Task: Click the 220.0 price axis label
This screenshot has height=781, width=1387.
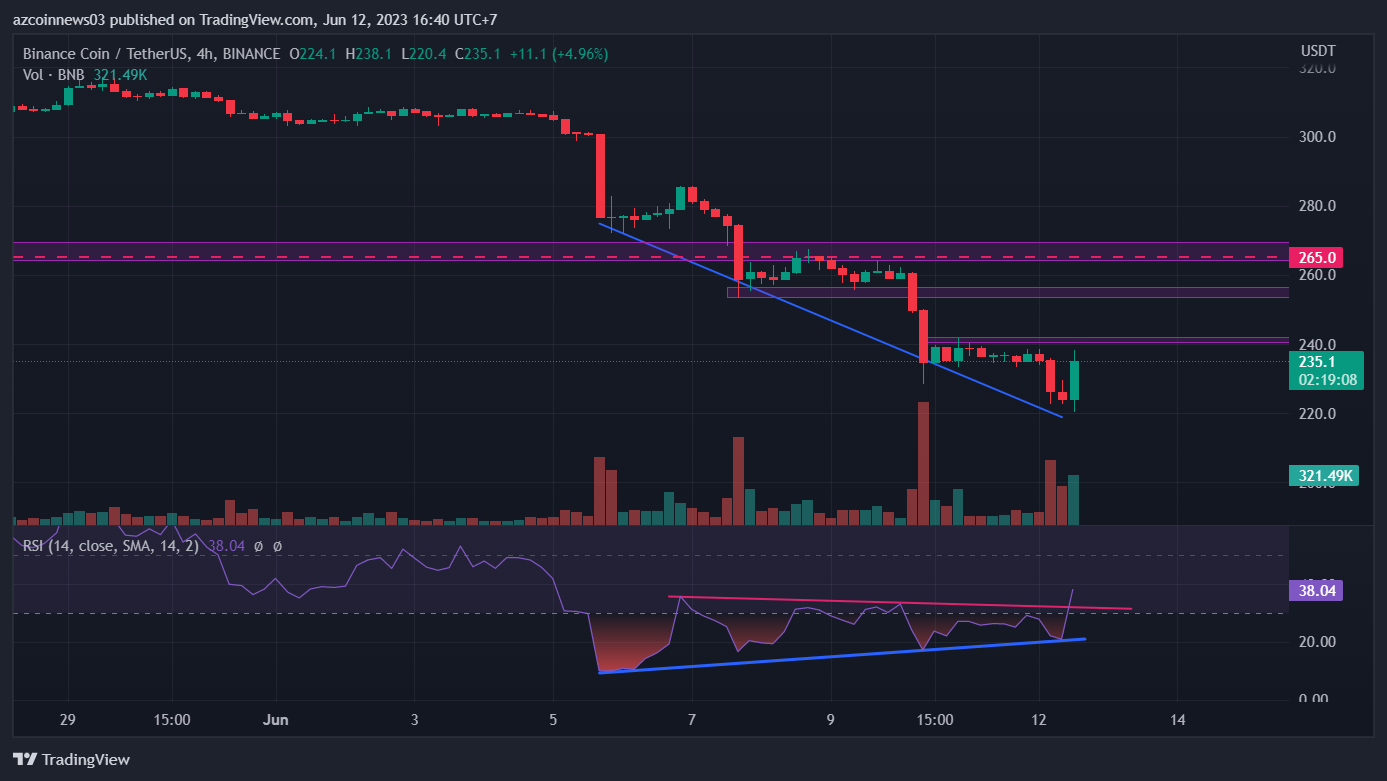Action: tap(1317, 413)
